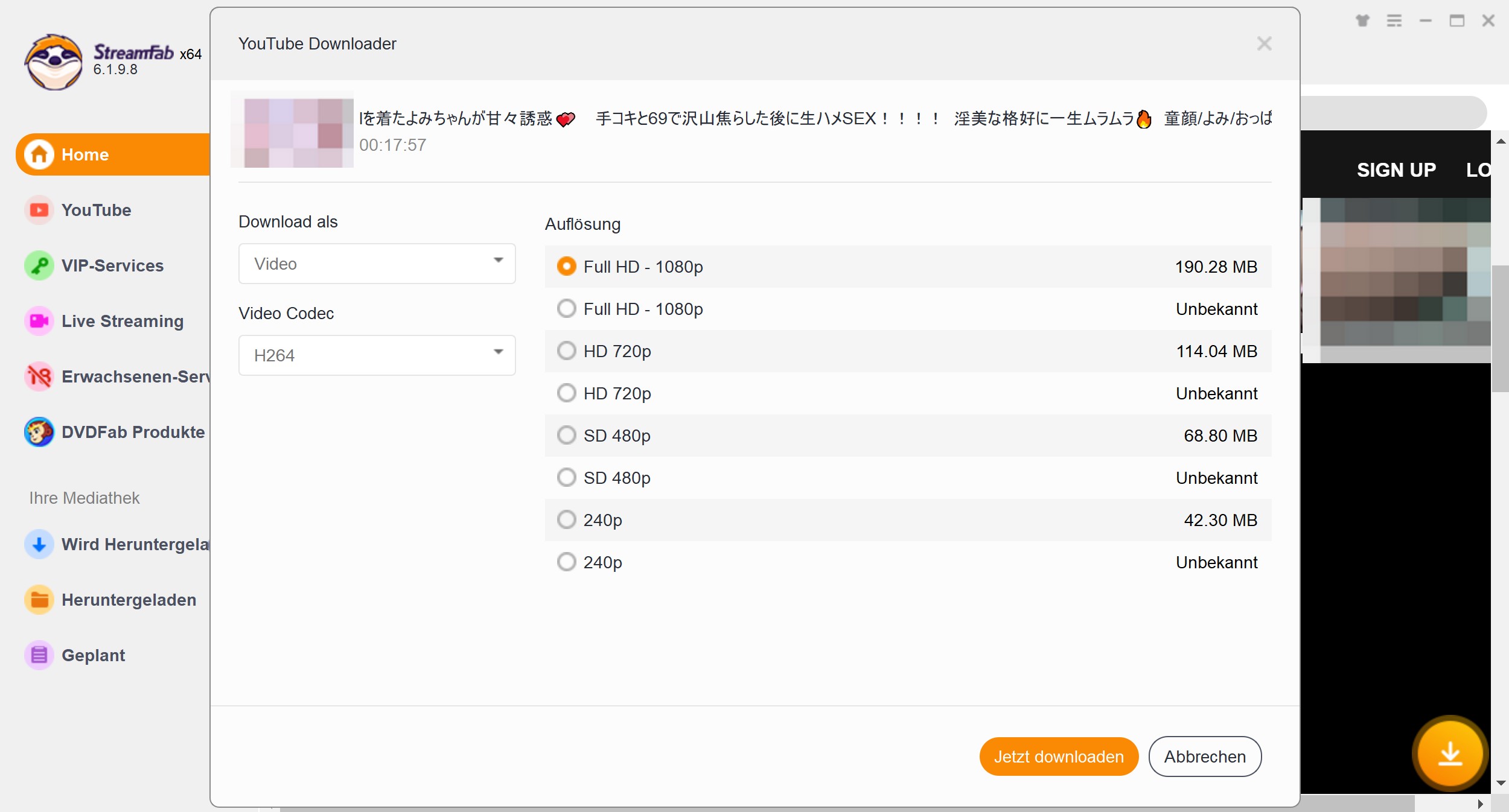Click the VIP-Services key icon
The width and height of the screenshot is (1509, 812).
(39, 265)
